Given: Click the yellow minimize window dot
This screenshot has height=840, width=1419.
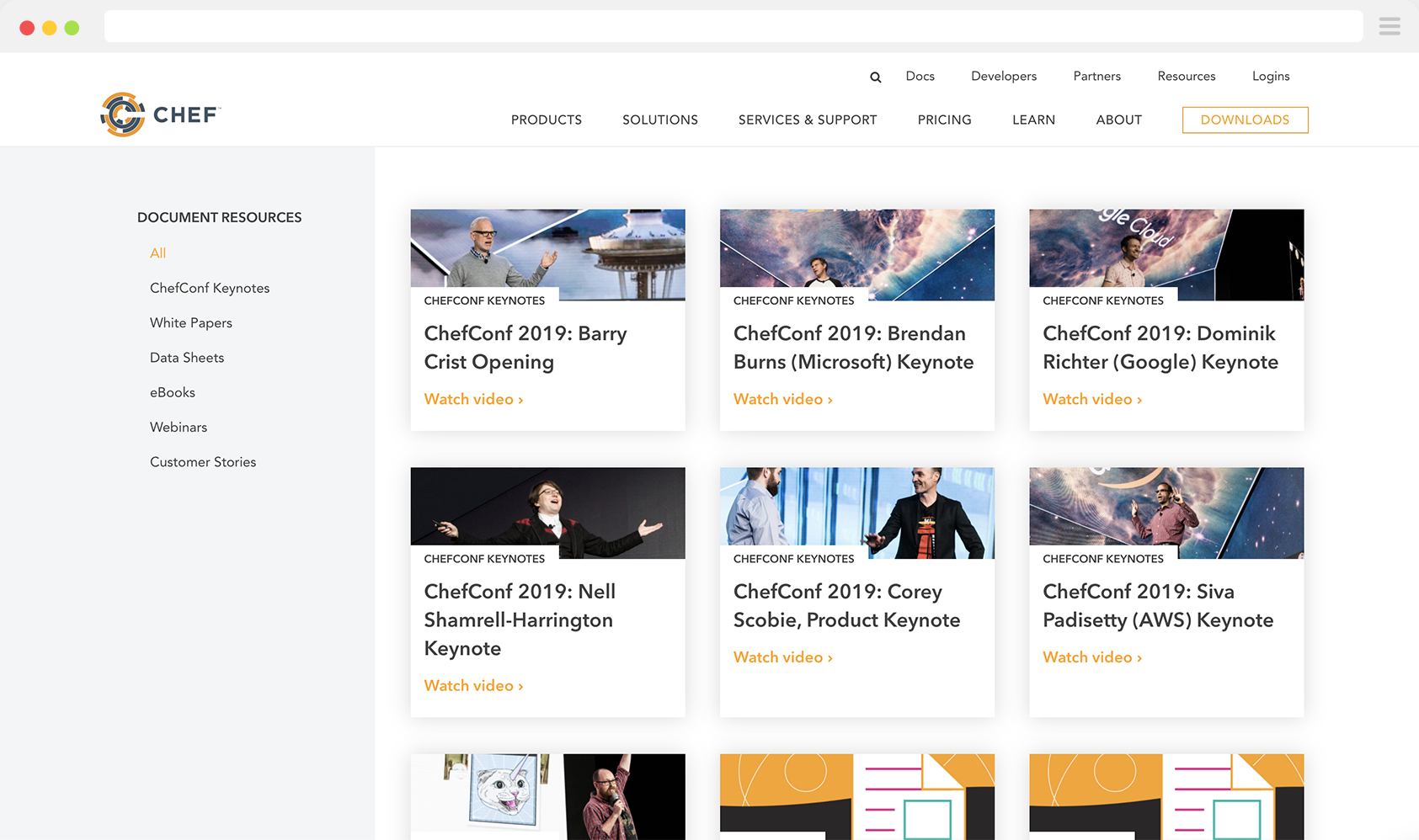Looking at the screenshot, I should (x=50, y=28).
